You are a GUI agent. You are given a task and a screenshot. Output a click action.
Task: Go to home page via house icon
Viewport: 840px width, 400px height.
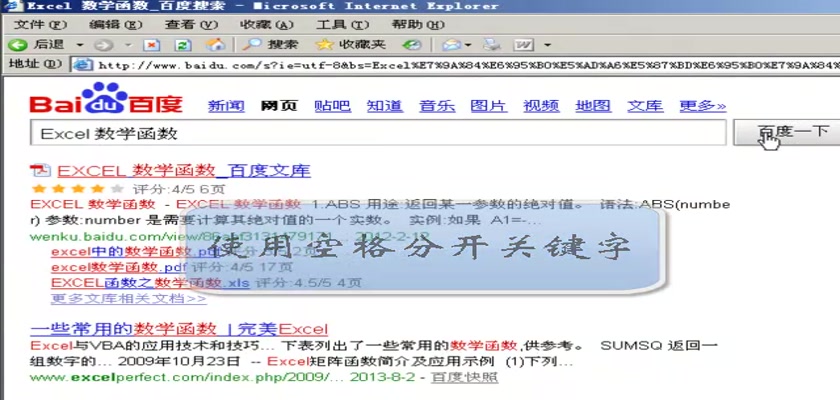[x=215, y=44]
